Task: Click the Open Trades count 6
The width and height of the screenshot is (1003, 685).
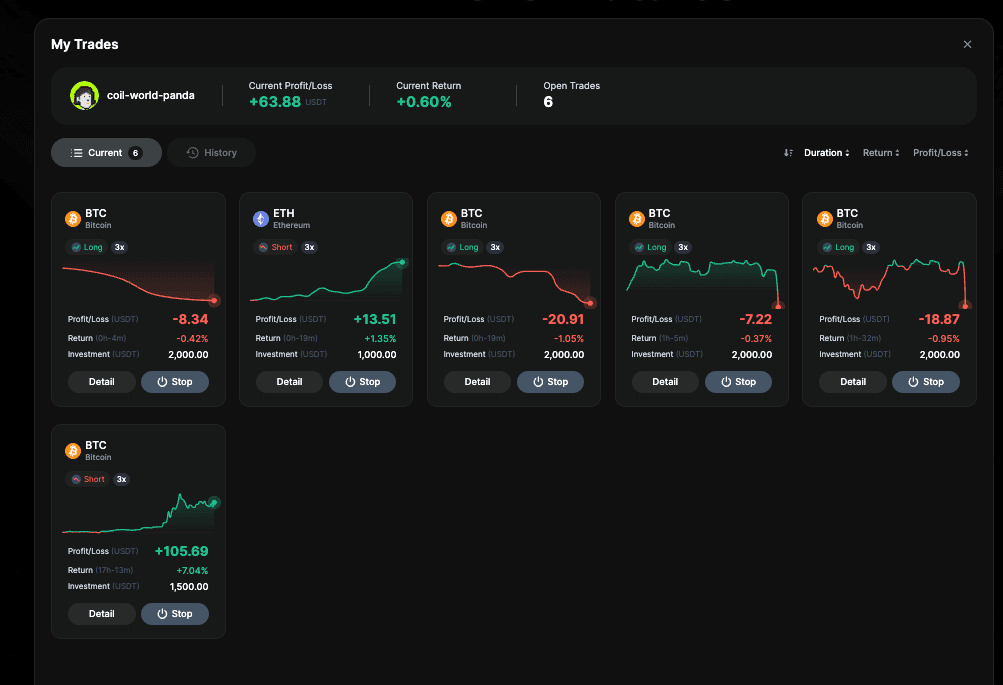Action: point(548,102)
